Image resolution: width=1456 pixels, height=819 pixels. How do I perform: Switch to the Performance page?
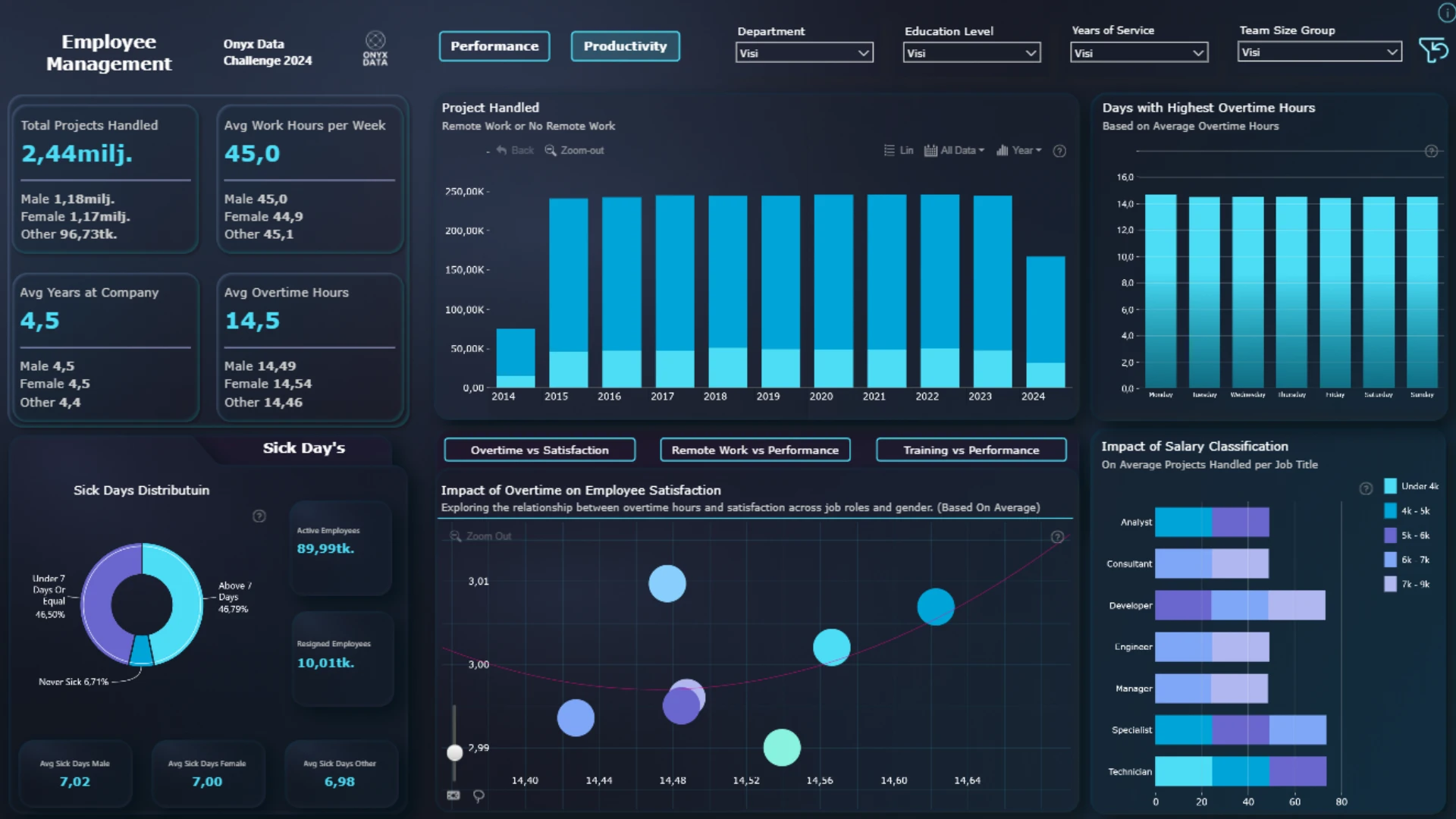click(x=494, y=46)
